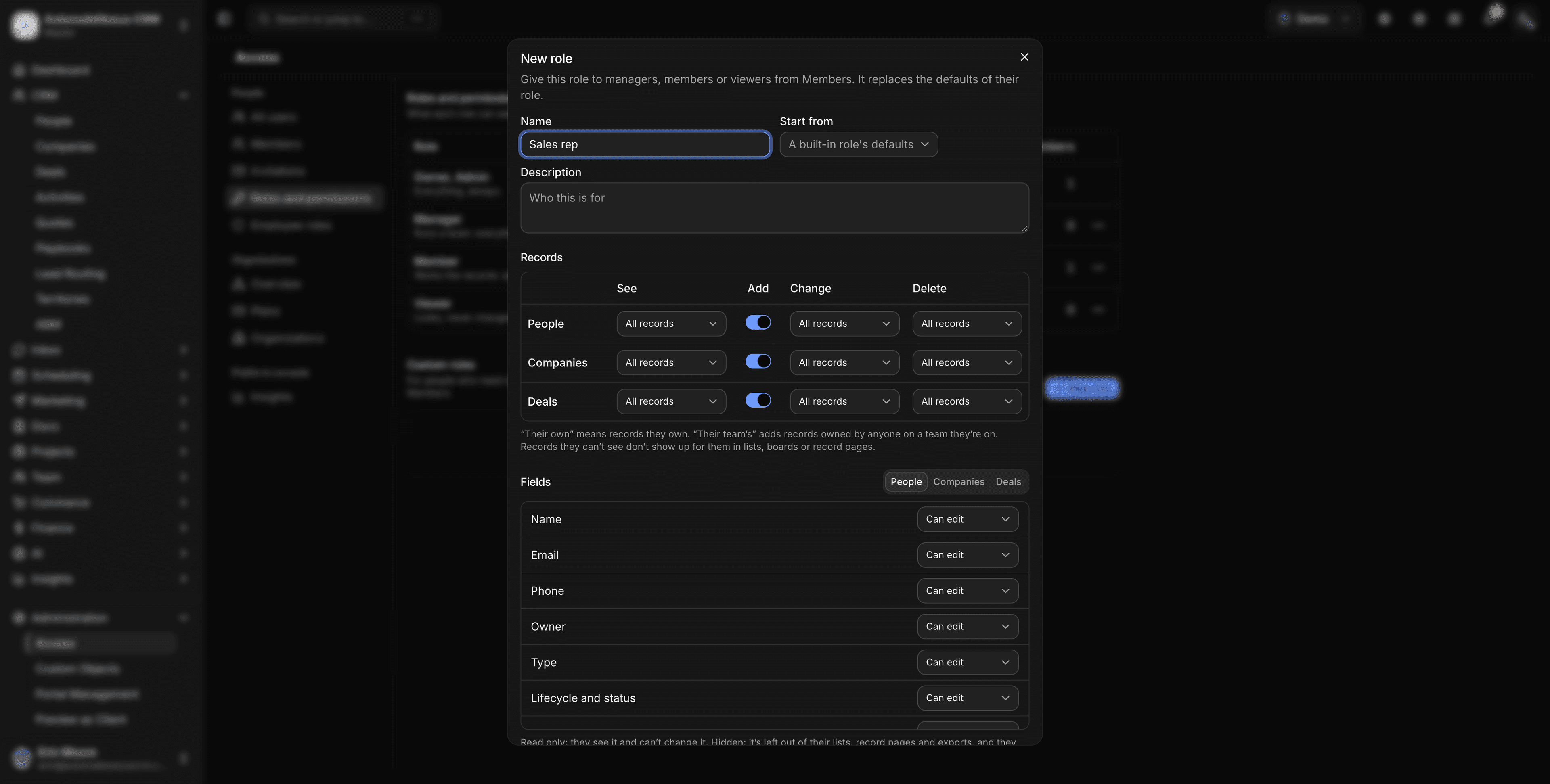This screenshot has width=1550, height=784.
Task: Open the Type field permission dropdown
Action: (x=968, y=663)
